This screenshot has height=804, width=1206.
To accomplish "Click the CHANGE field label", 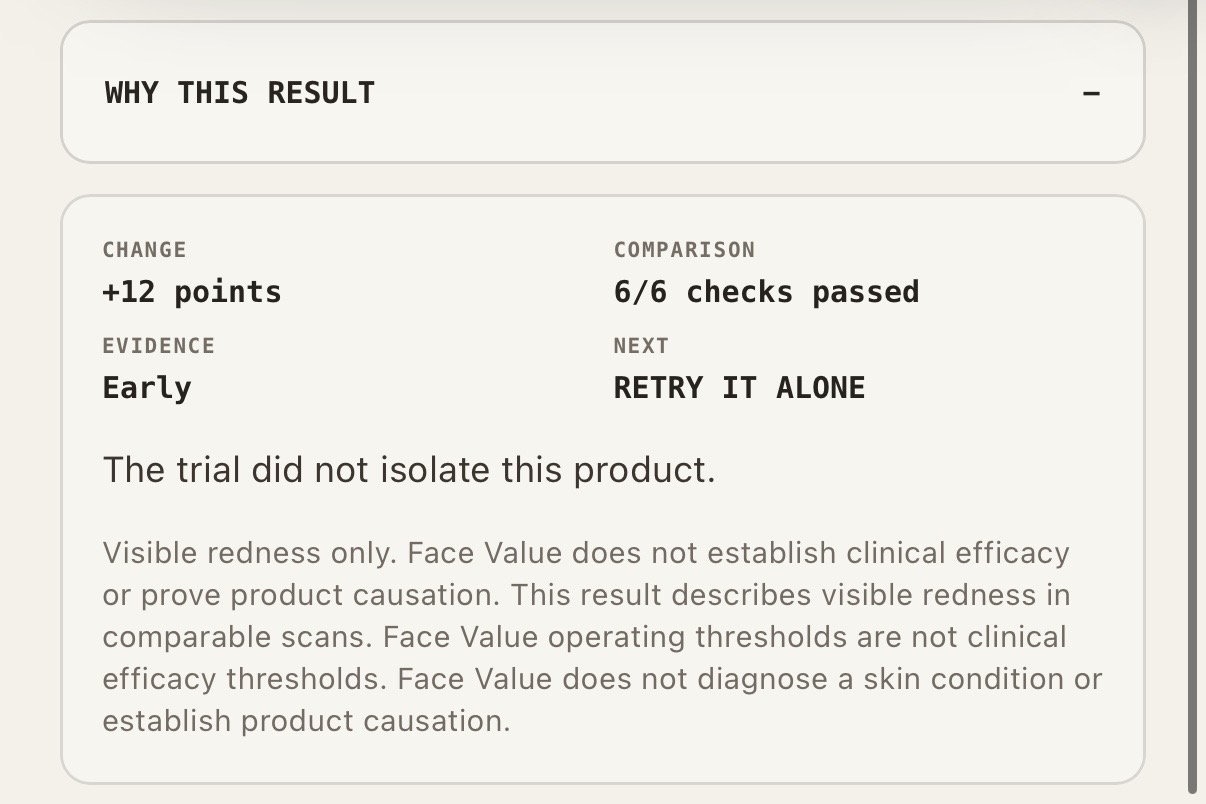I will (145, 250).
